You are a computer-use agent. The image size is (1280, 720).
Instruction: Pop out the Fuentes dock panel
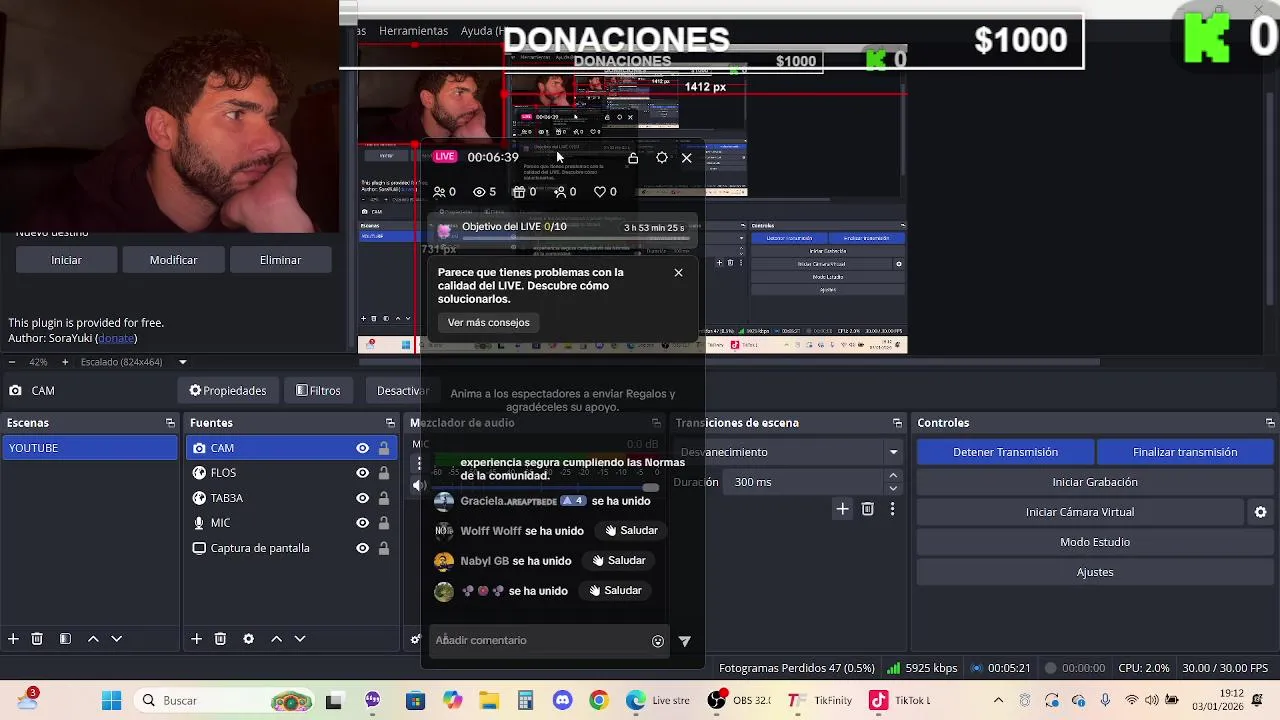pos(390,423)
